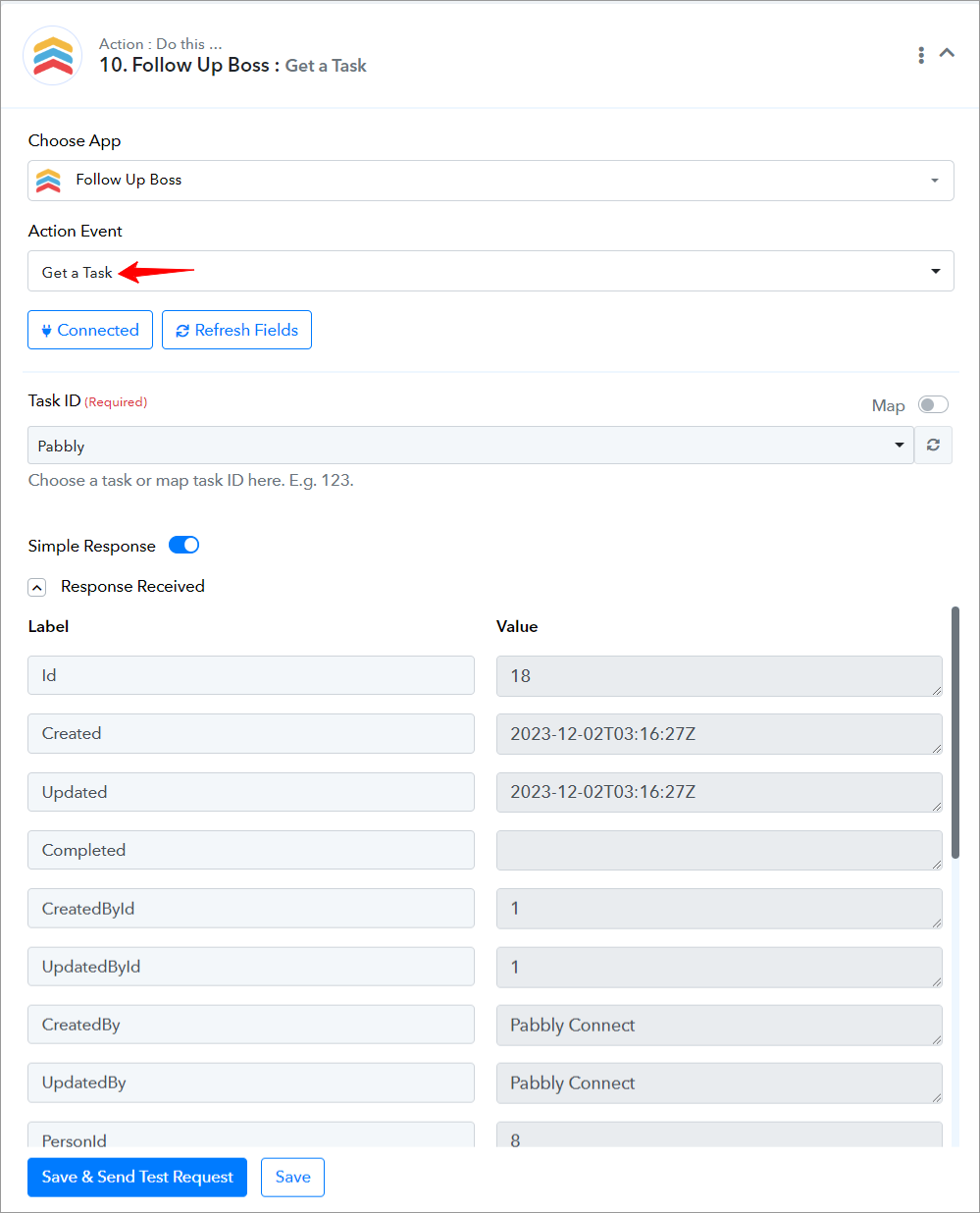Collapse the Response Received section
The width and height of the screenshot is (980, 1213).
click(36, 587)
